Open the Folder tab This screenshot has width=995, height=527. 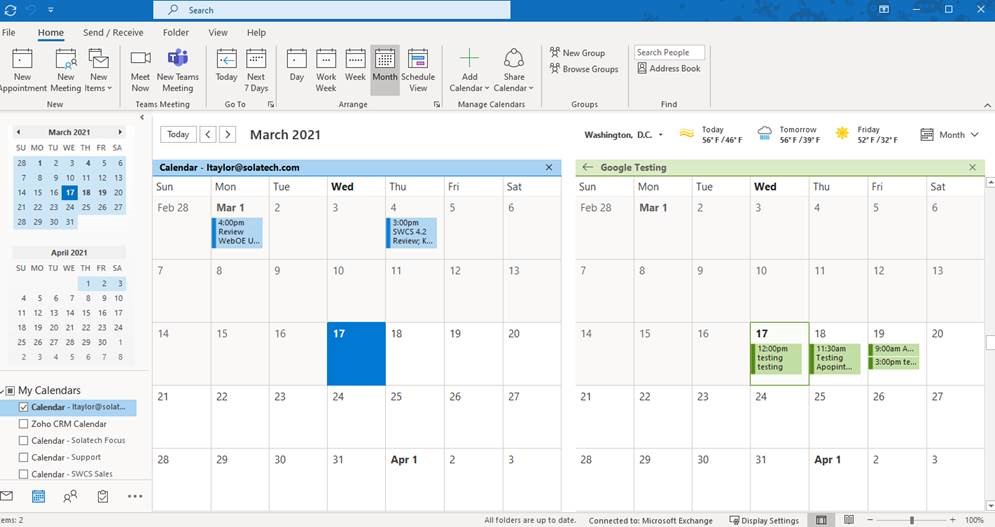coord(176,32)
